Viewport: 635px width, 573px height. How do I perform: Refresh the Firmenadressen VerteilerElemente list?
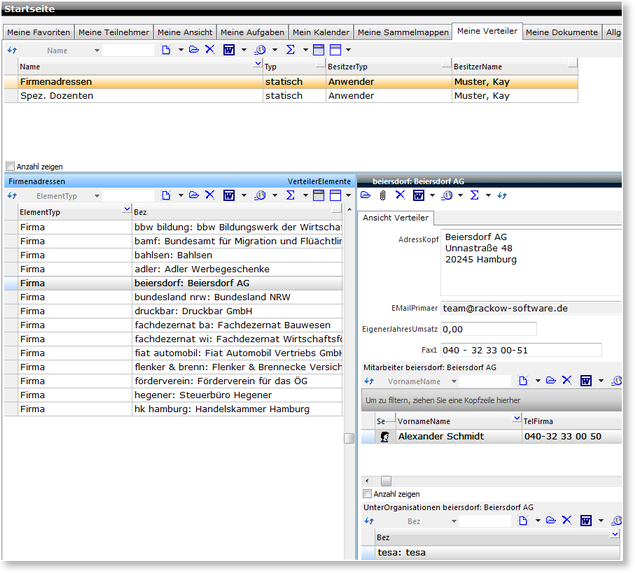(12, 196)
